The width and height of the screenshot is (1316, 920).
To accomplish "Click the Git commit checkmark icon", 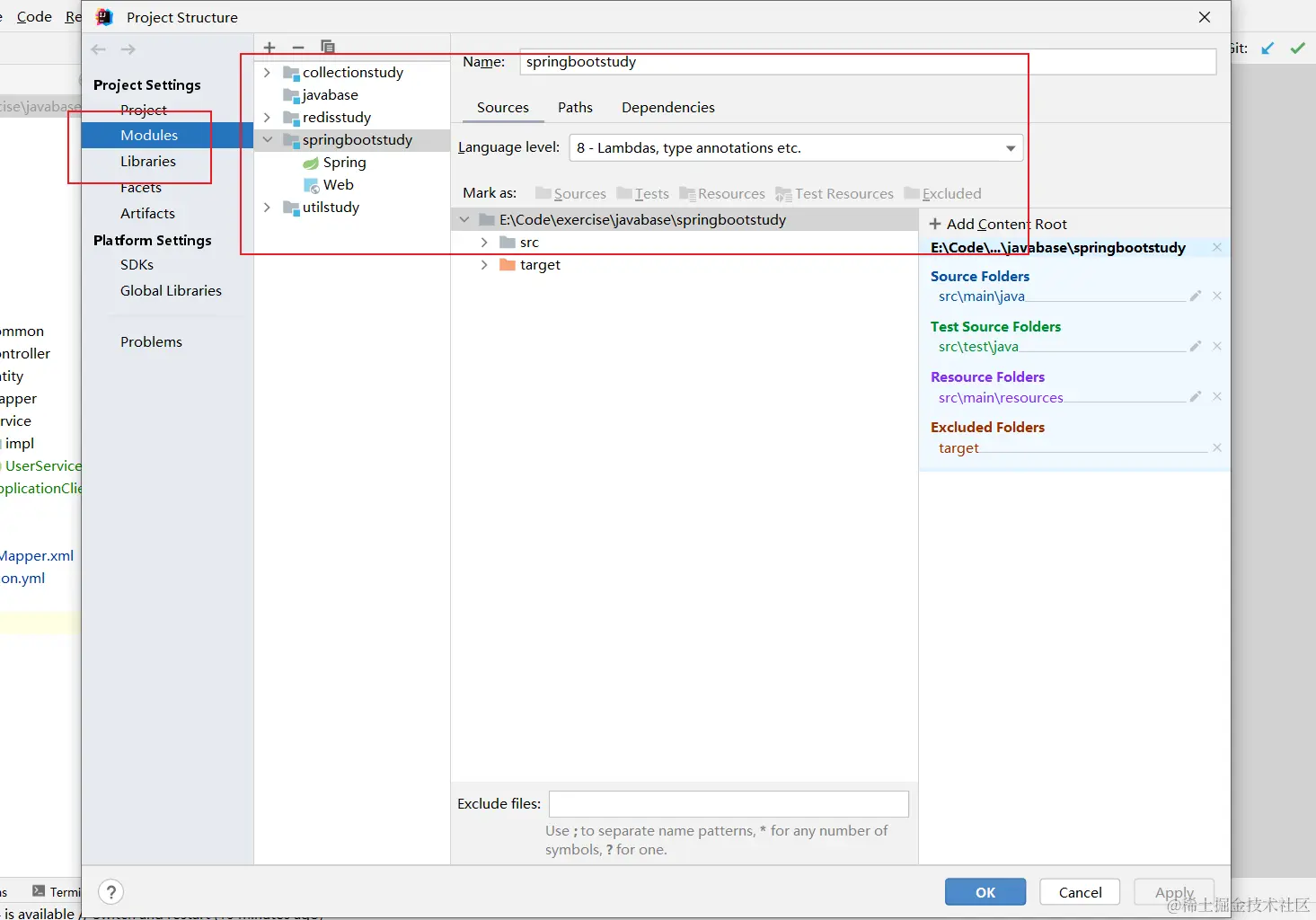I will tap(1298, 49).
